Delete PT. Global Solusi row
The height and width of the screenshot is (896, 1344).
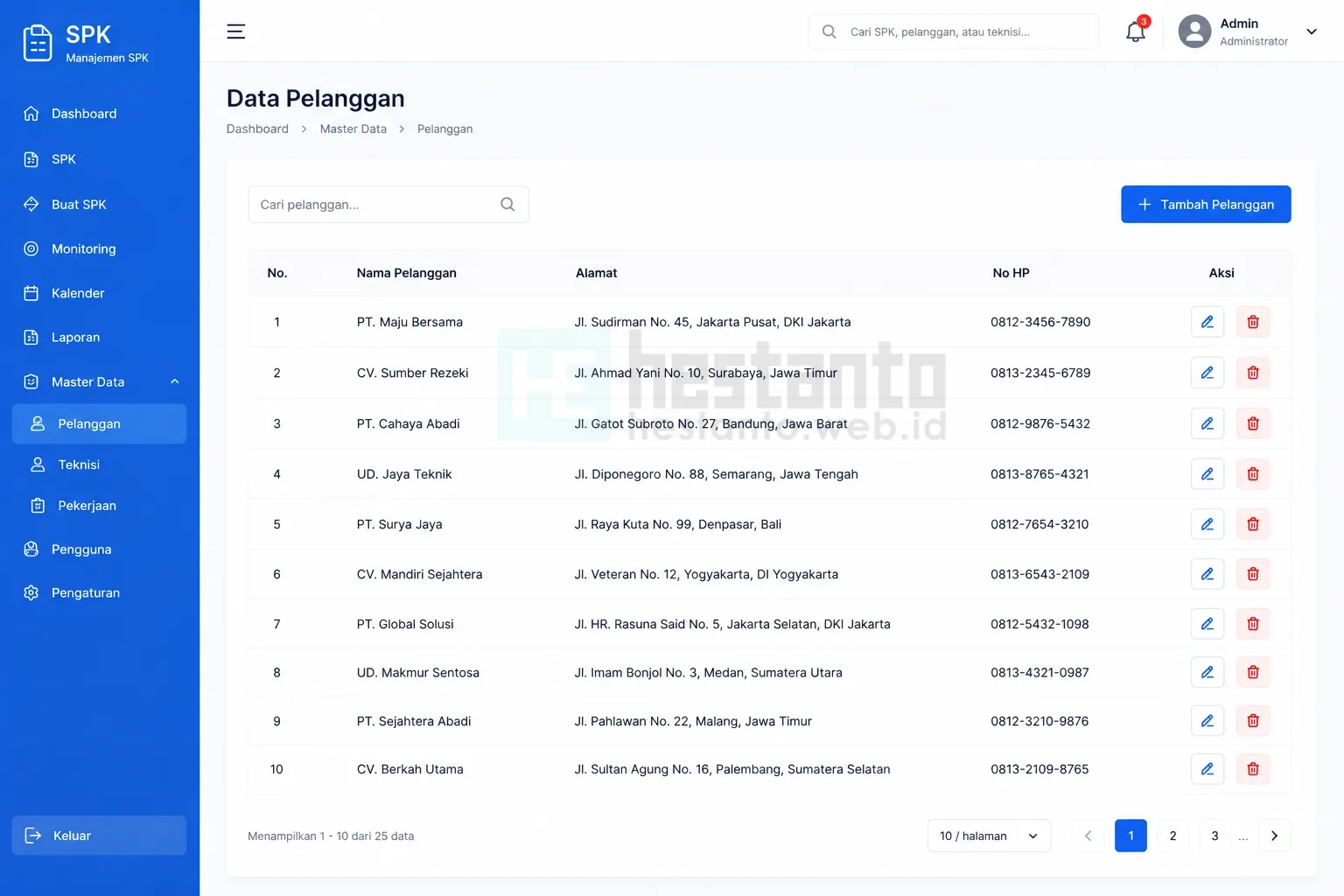[1253, 624]
